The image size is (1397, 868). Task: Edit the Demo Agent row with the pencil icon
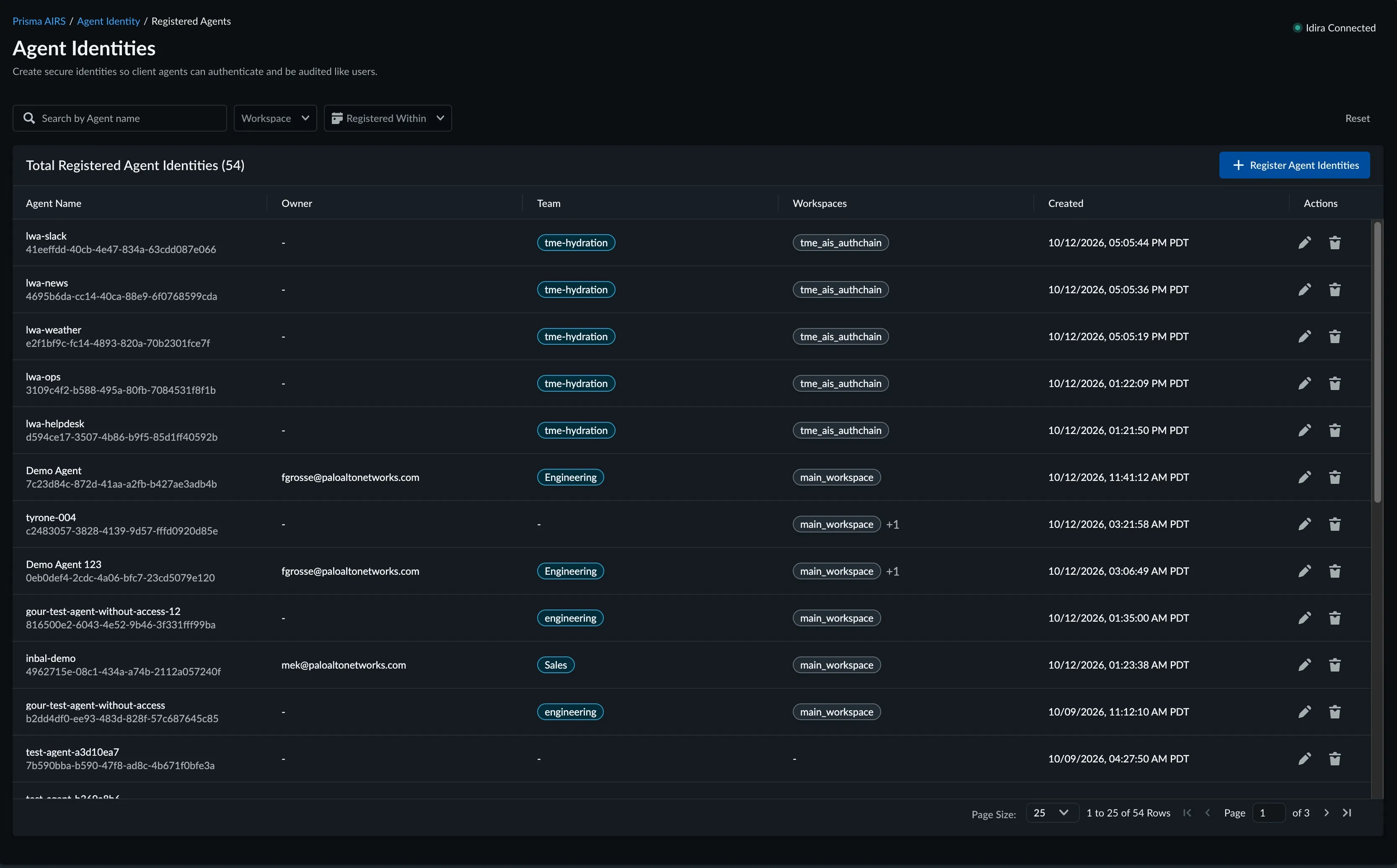tap(1304, 478)
